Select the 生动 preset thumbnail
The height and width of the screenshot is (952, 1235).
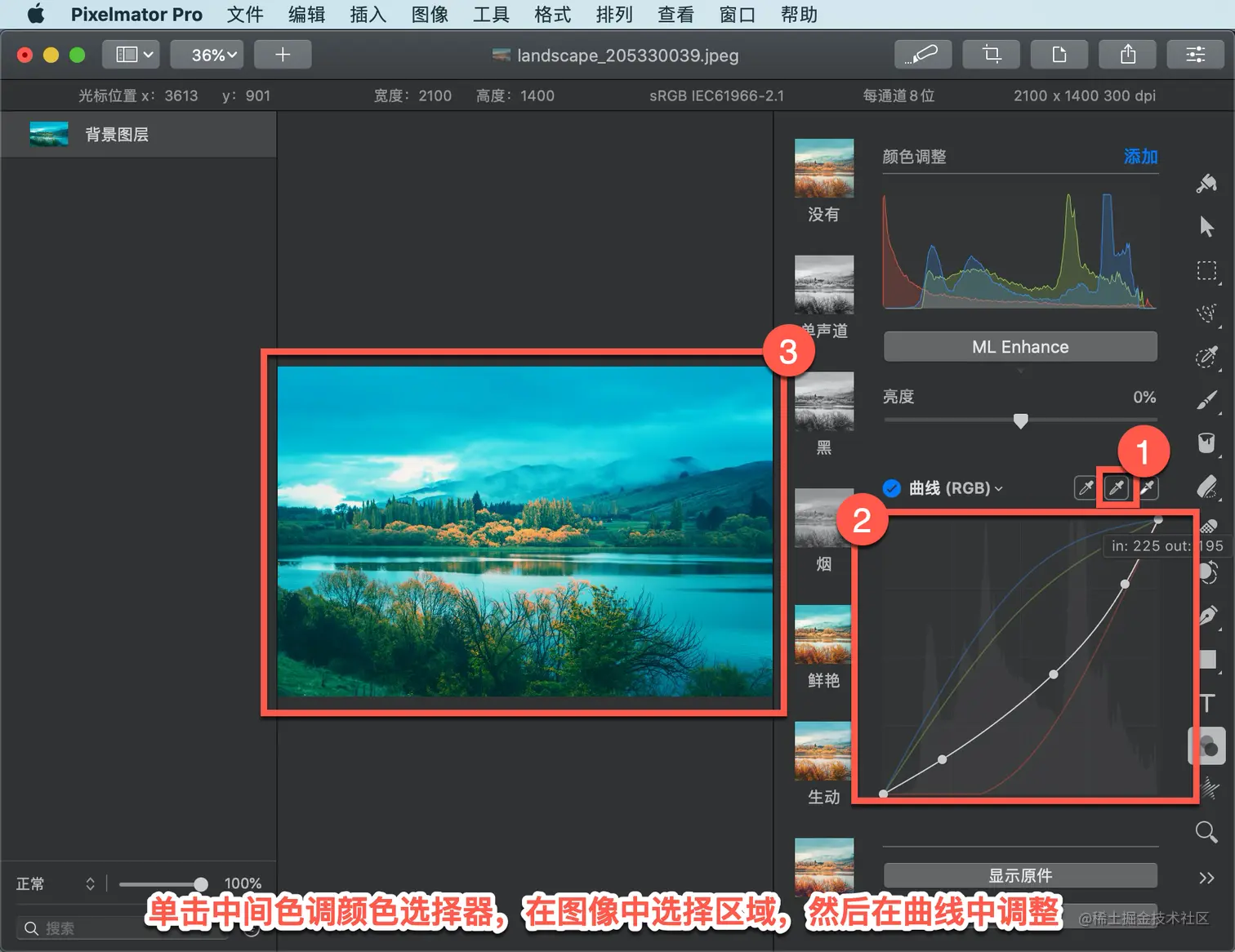click(x=823, y=751)
